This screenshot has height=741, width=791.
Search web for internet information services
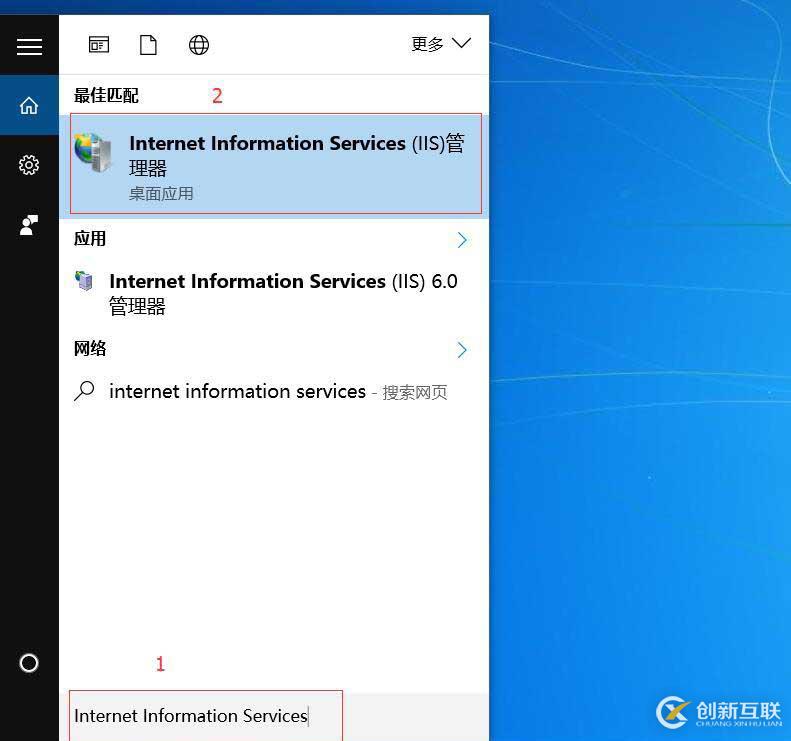click(x=274, y=391)
